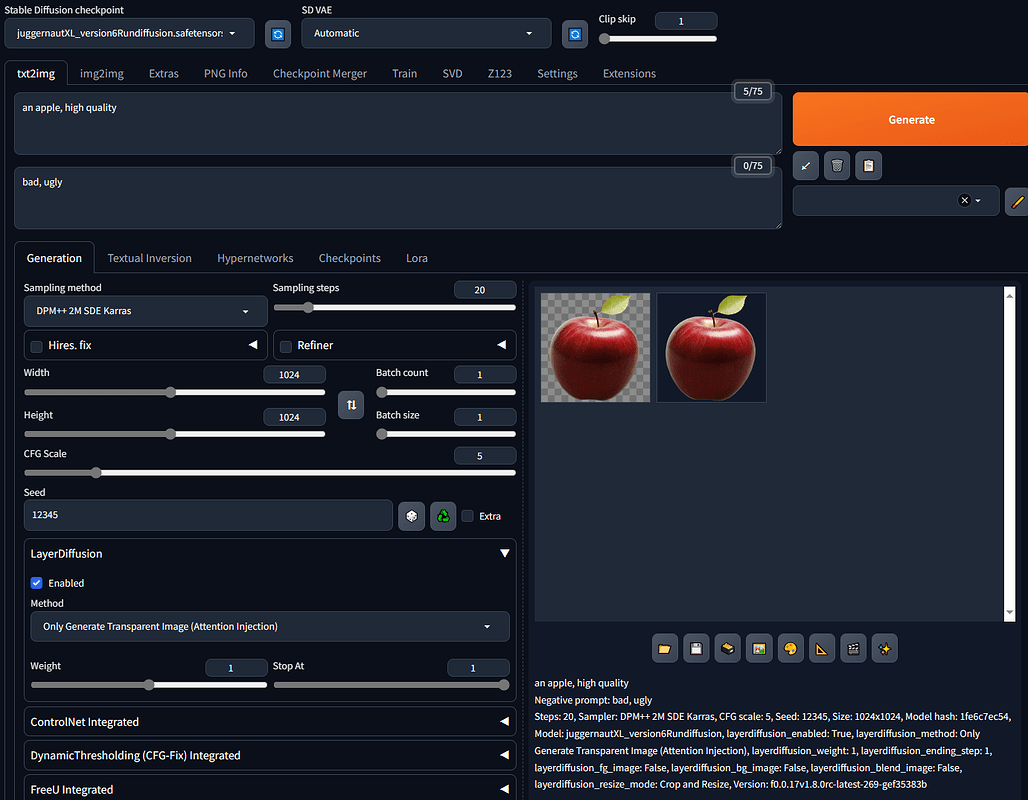Screen dimensions: 1028x800
Task: Select the transparent apple thumbnail
Action: pyautogui.click(x=595, y=348)
